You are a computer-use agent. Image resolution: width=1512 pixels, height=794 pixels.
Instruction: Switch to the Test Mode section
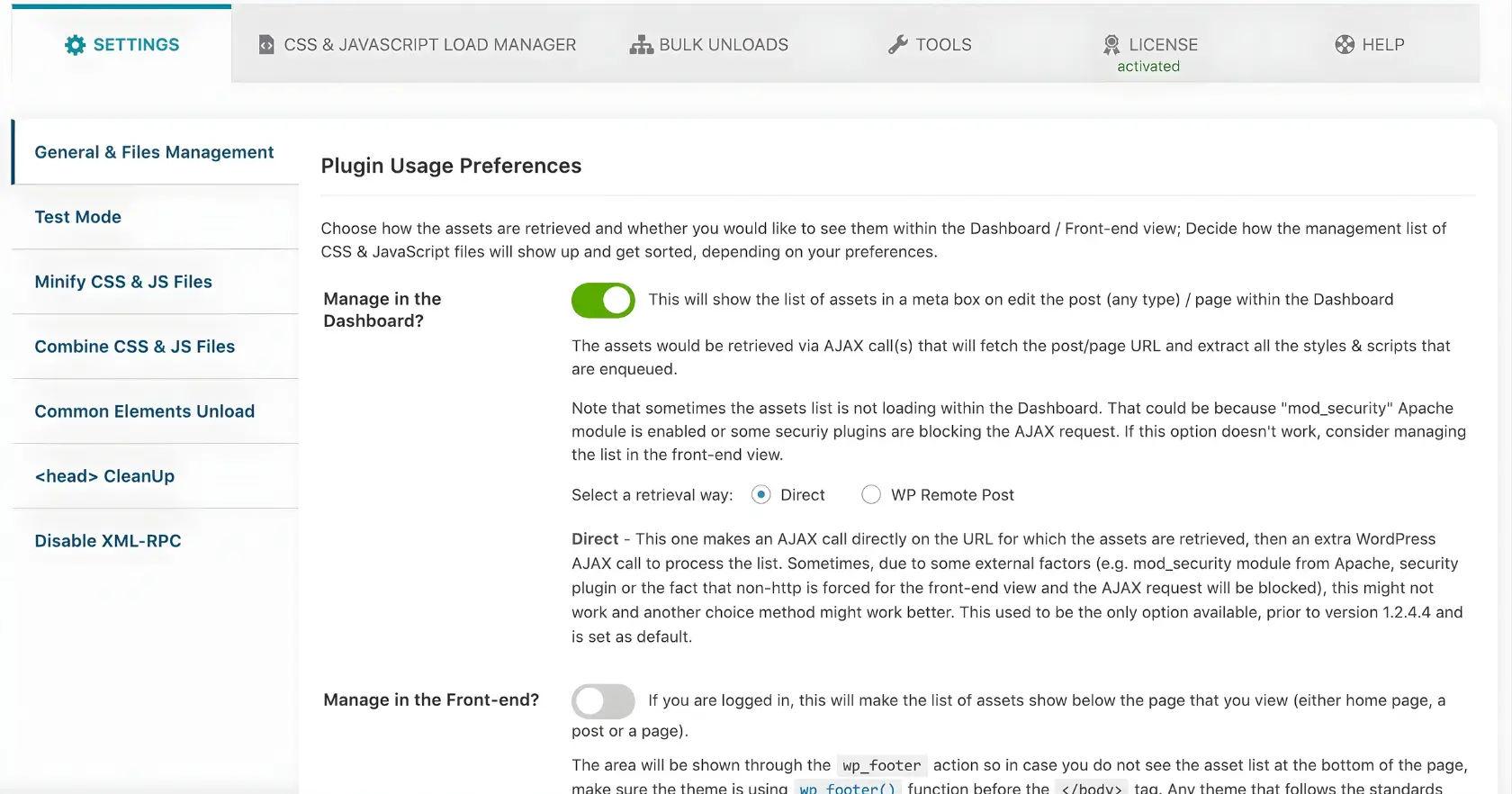click(77, 217)
